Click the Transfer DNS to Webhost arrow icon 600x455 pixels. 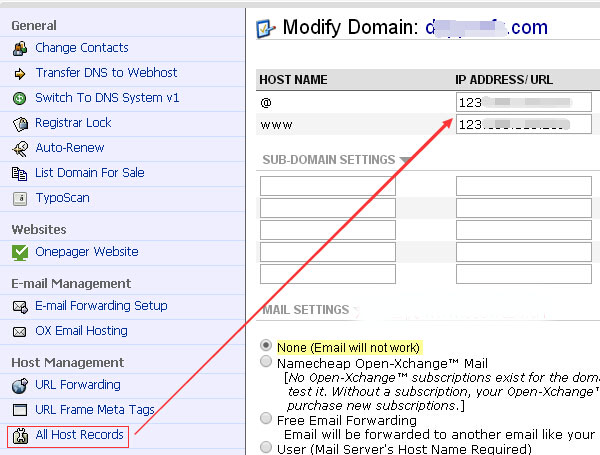19,73
